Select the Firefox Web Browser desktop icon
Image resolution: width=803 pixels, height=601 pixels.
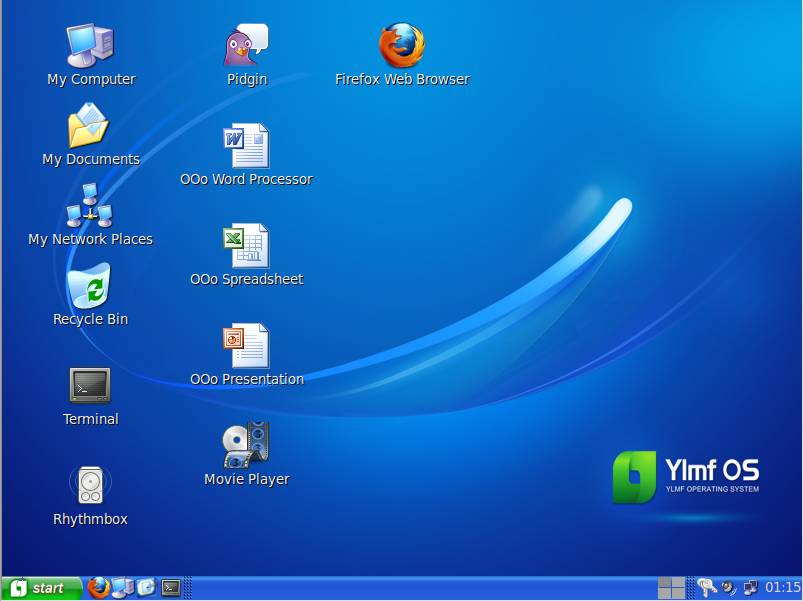(402, 46)
